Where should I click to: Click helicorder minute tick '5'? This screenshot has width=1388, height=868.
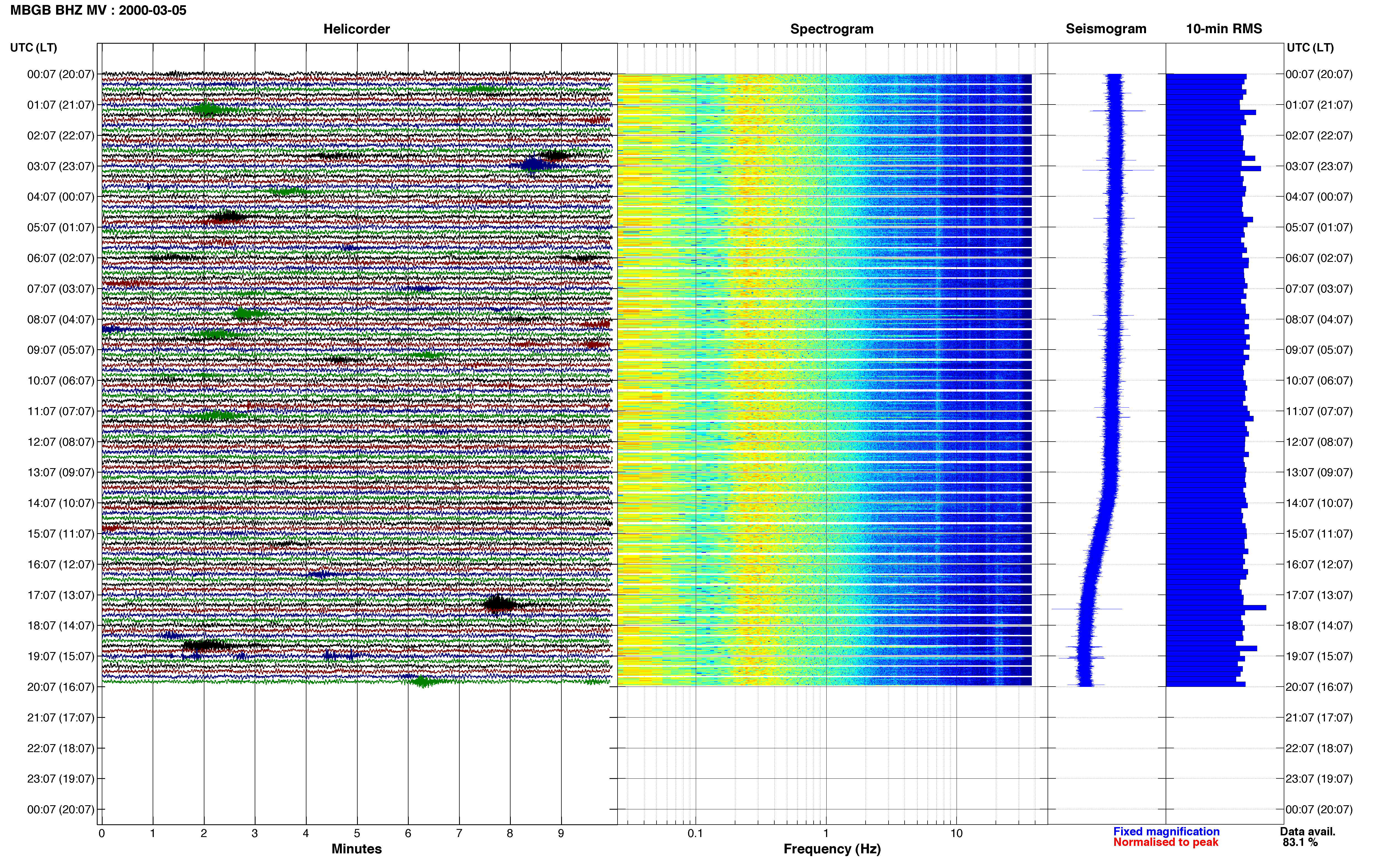[x=357, y=833]
